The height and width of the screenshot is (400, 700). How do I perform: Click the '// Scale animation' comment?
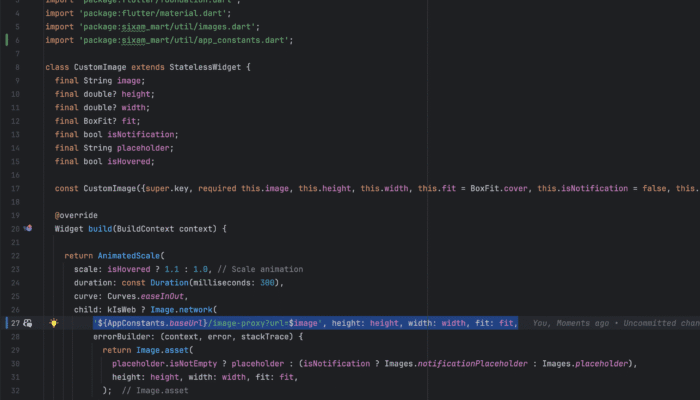point(260,269)
